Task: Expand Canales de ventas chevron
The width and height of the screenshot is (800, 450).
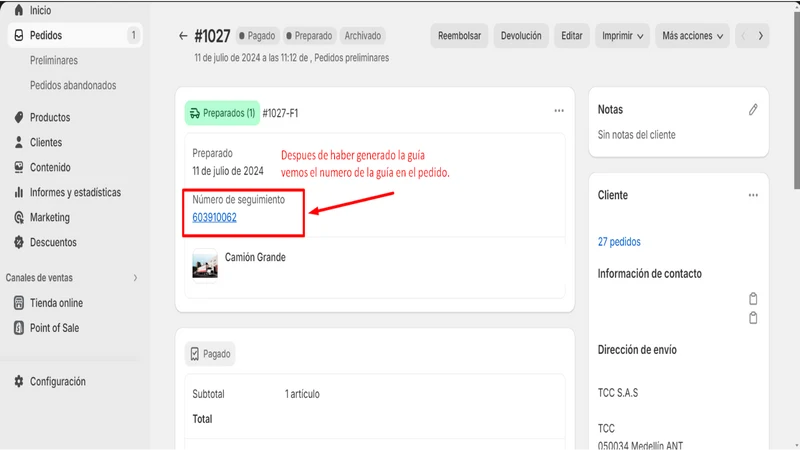Action: click(x=135, y=278)
